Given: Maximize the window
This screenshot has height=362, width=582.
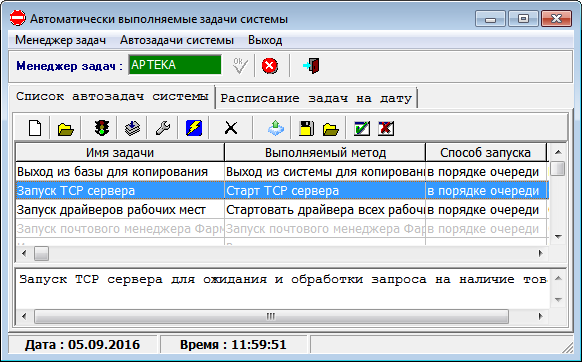Looking at the screenshot, I should point(523,18).
